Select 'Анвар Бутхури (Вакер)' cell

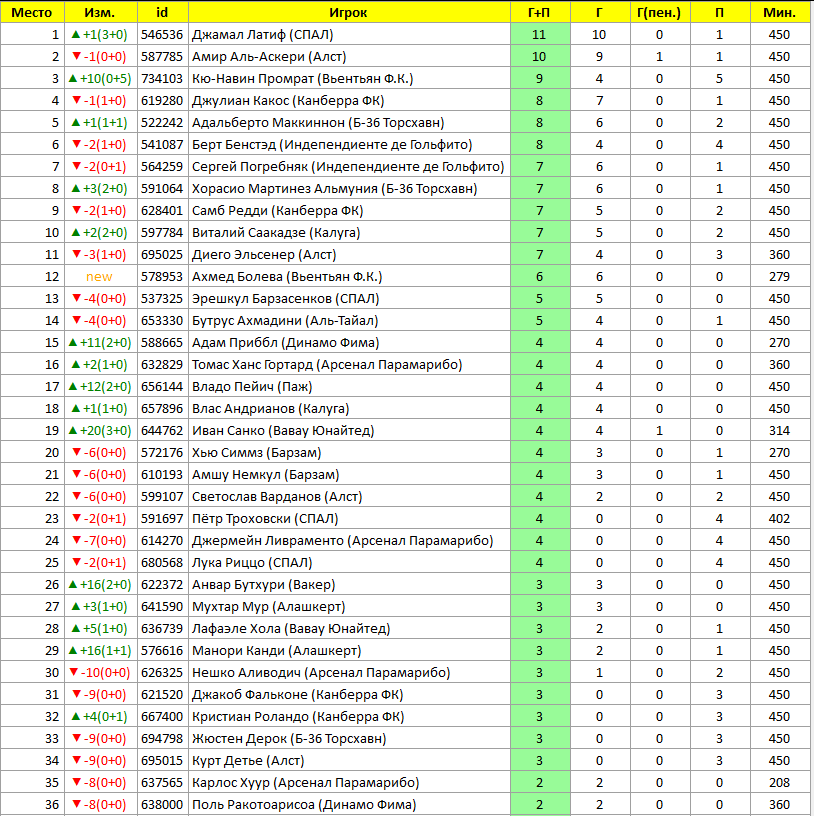point(349,584)
